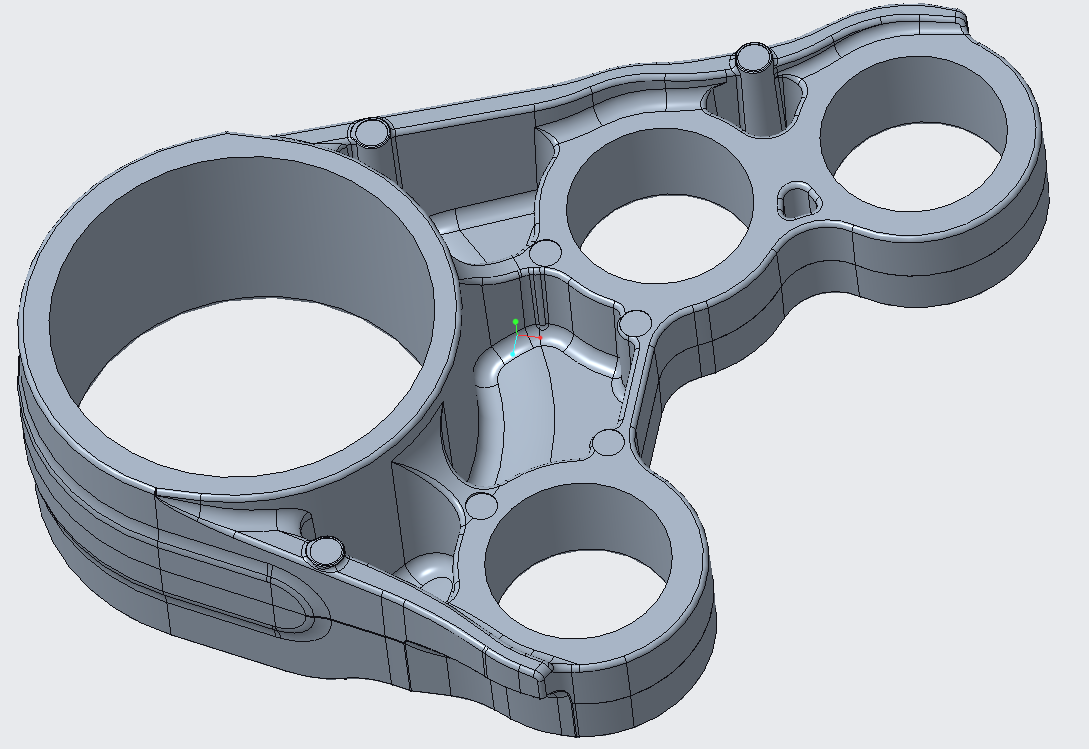Click the small boss left of the middle hole
This screenshot has height=749, width=1089.
tap(546, 253)
